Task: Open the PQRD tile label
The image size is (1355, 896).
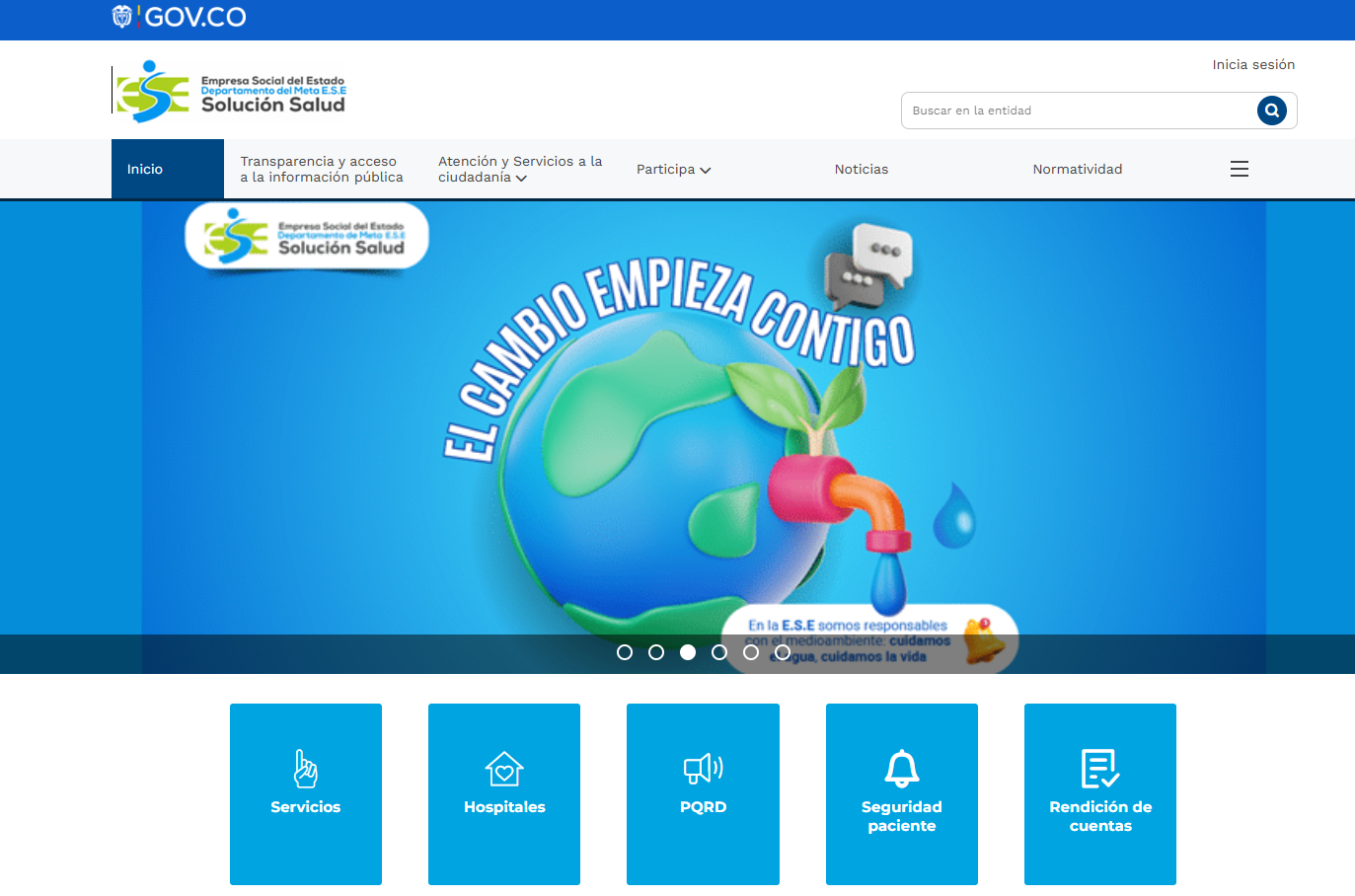Action: click(x=704, y=806)
